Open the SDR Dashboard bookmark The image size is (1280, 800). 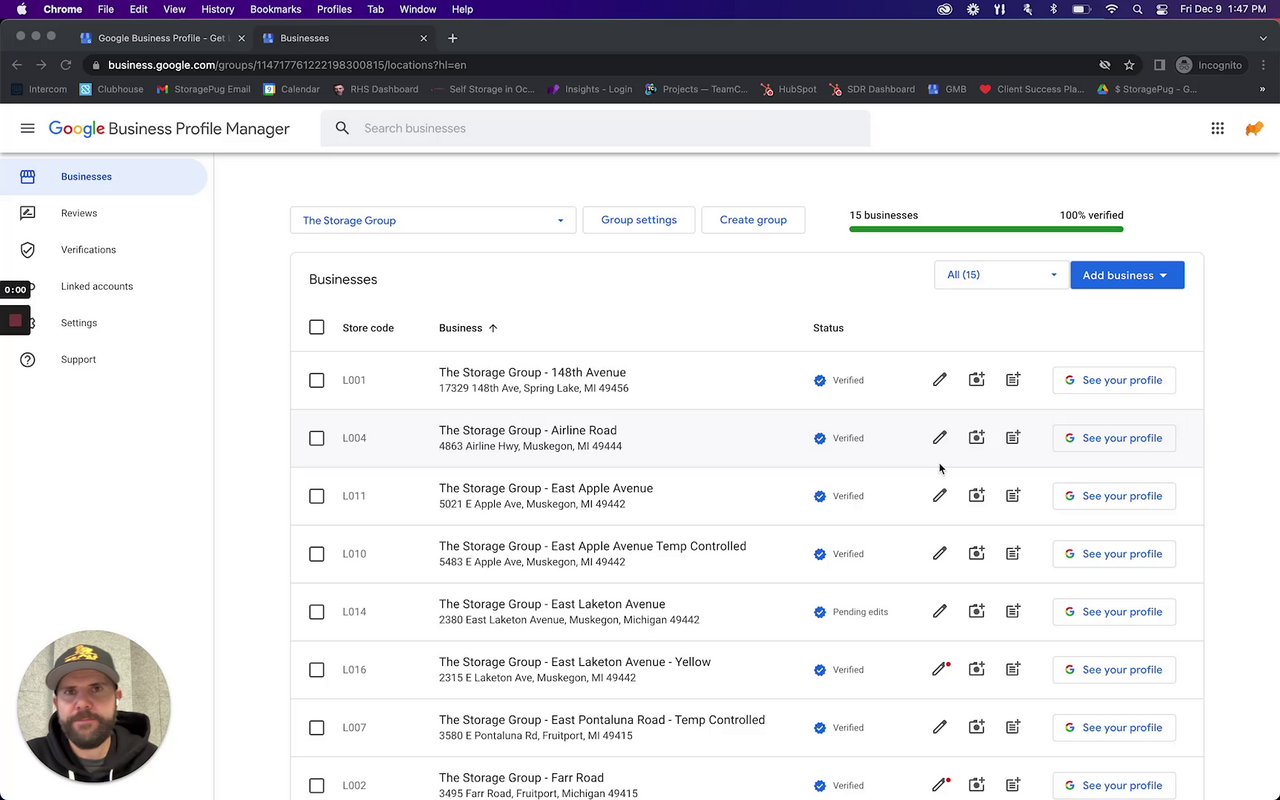(872, 89)
